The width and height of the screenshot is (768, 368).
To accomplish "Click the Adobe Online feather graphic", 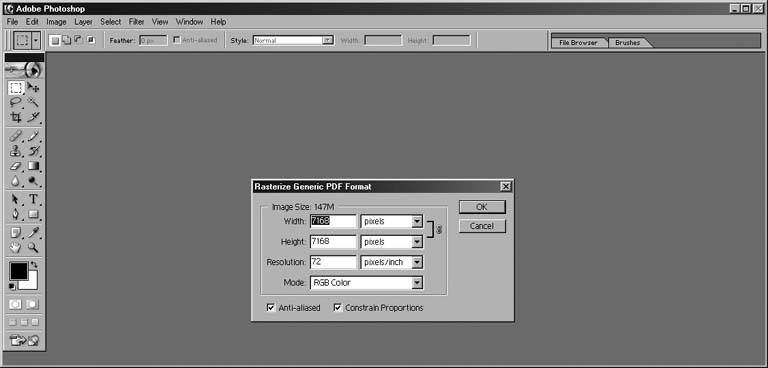I will (24, 71).
